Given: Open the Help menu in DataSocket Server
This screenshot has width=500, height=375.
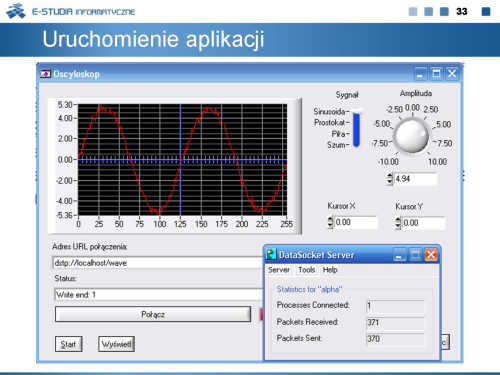Looking at the screenshot, I should click(330, 270).
